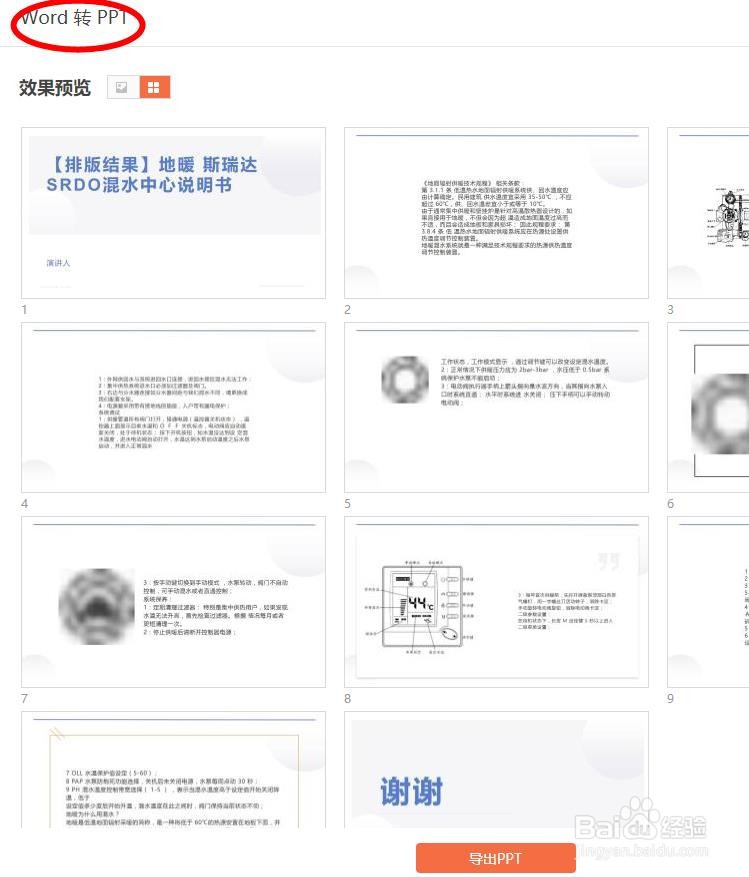The image size is (749, 877).
Task: Select slide 2 text thumbnail
Action: [x=496, y=213]
